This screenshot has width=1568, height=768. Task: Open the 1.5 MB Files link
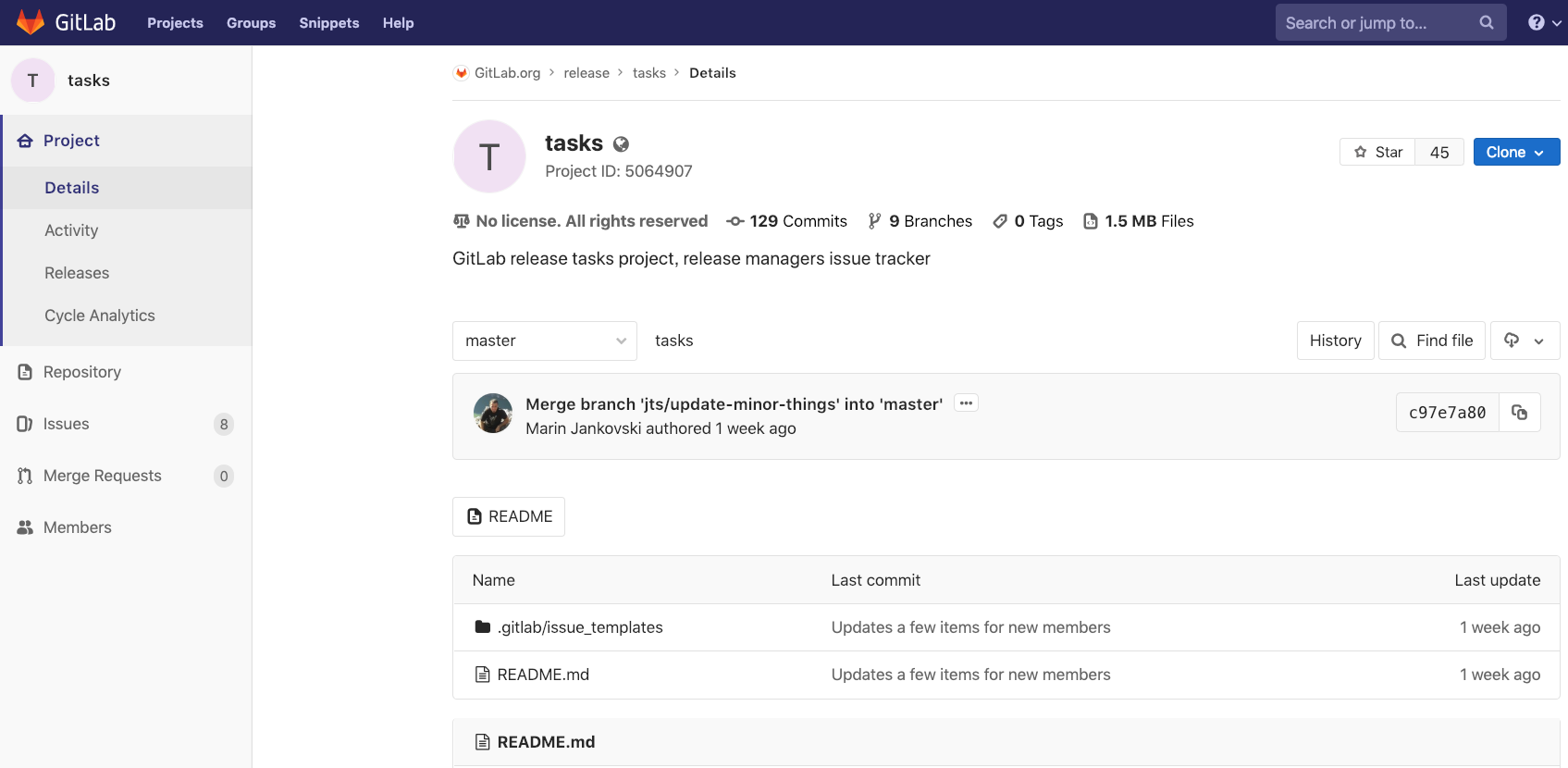[x=1139, y=221]
